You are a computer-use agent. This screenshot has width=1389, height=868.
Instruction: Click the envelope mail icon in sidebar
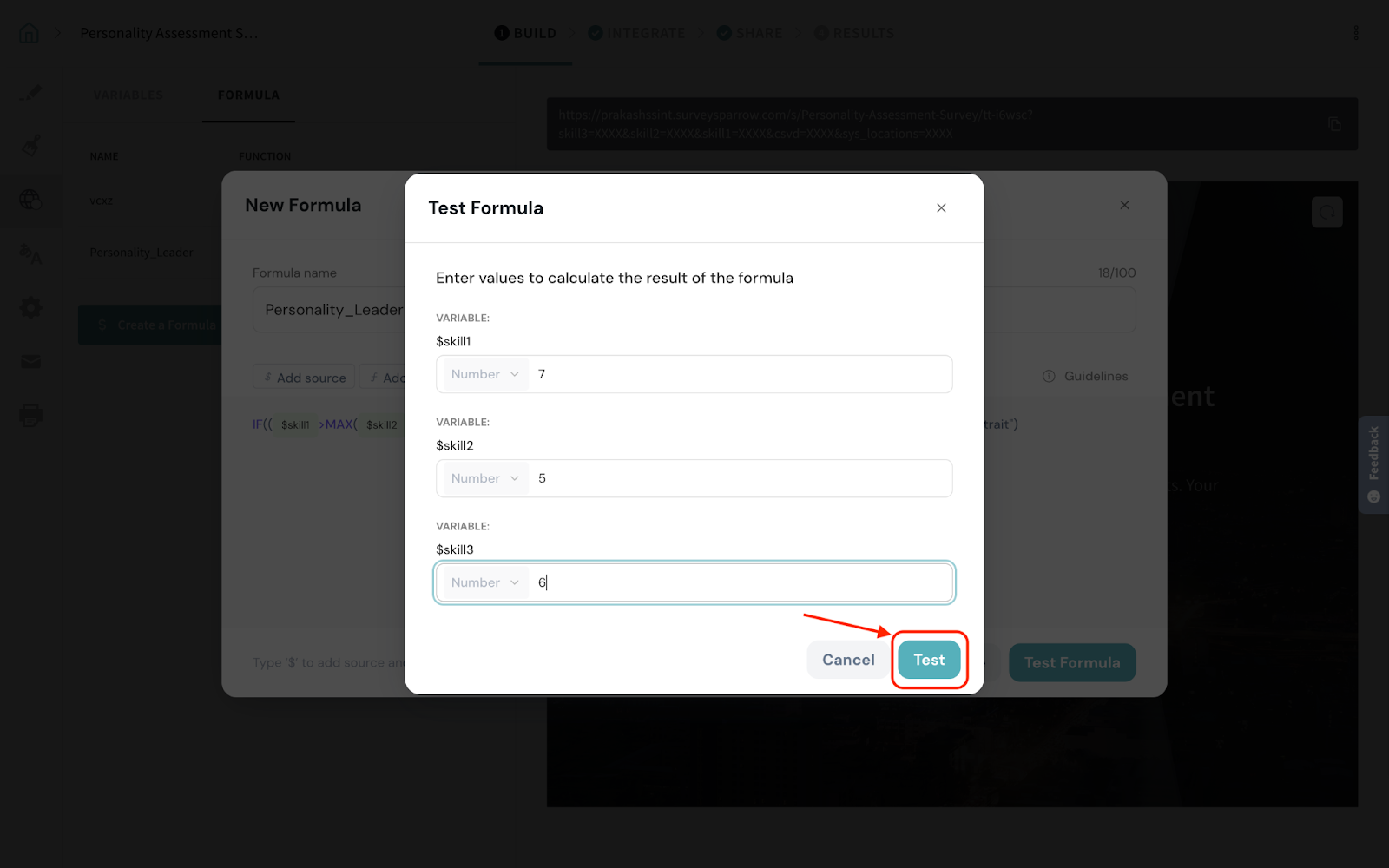point(30,361)
